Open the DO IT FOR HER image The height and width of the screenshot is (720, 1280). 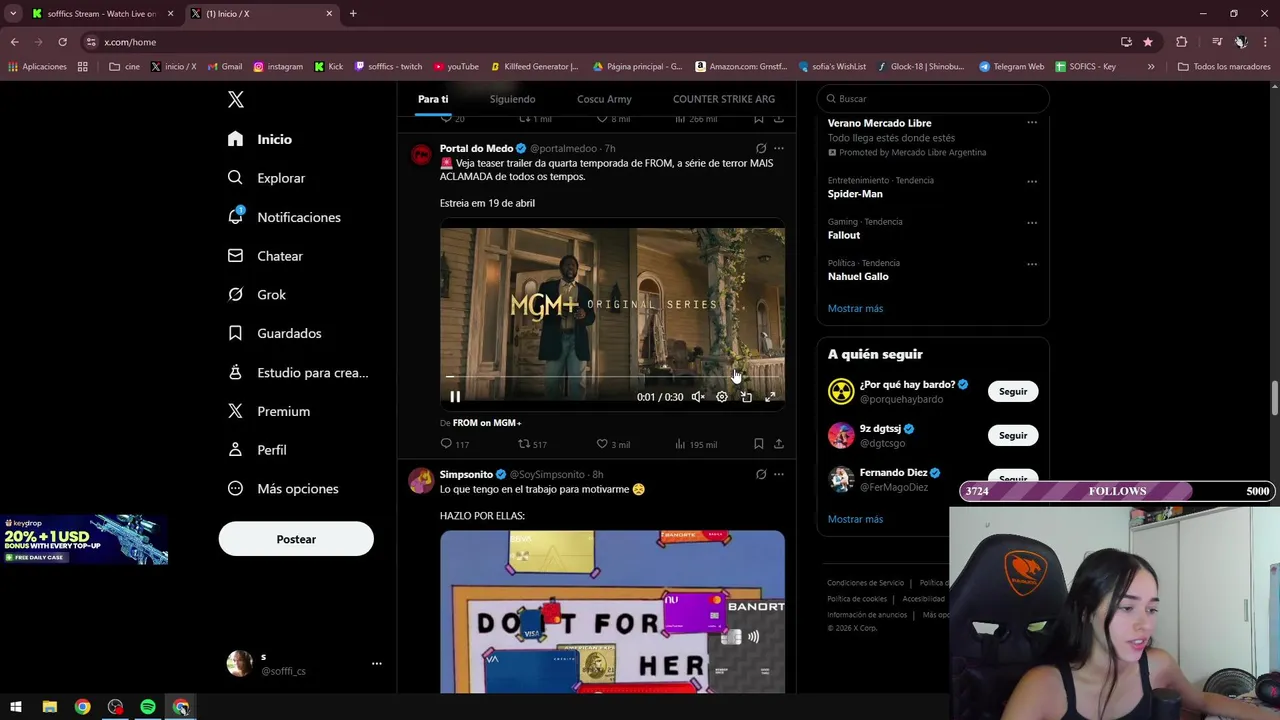point(612,611)
